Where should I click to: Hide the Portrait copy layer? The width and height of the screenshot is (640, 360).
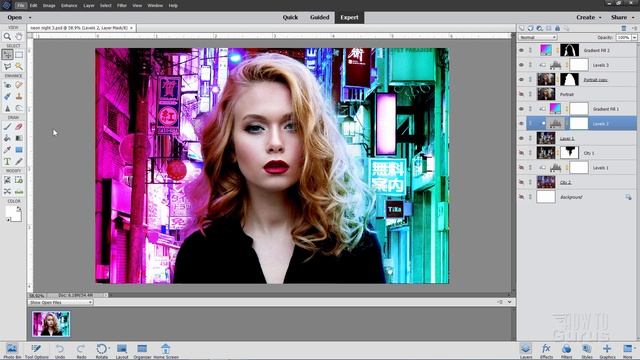point(521,80)
